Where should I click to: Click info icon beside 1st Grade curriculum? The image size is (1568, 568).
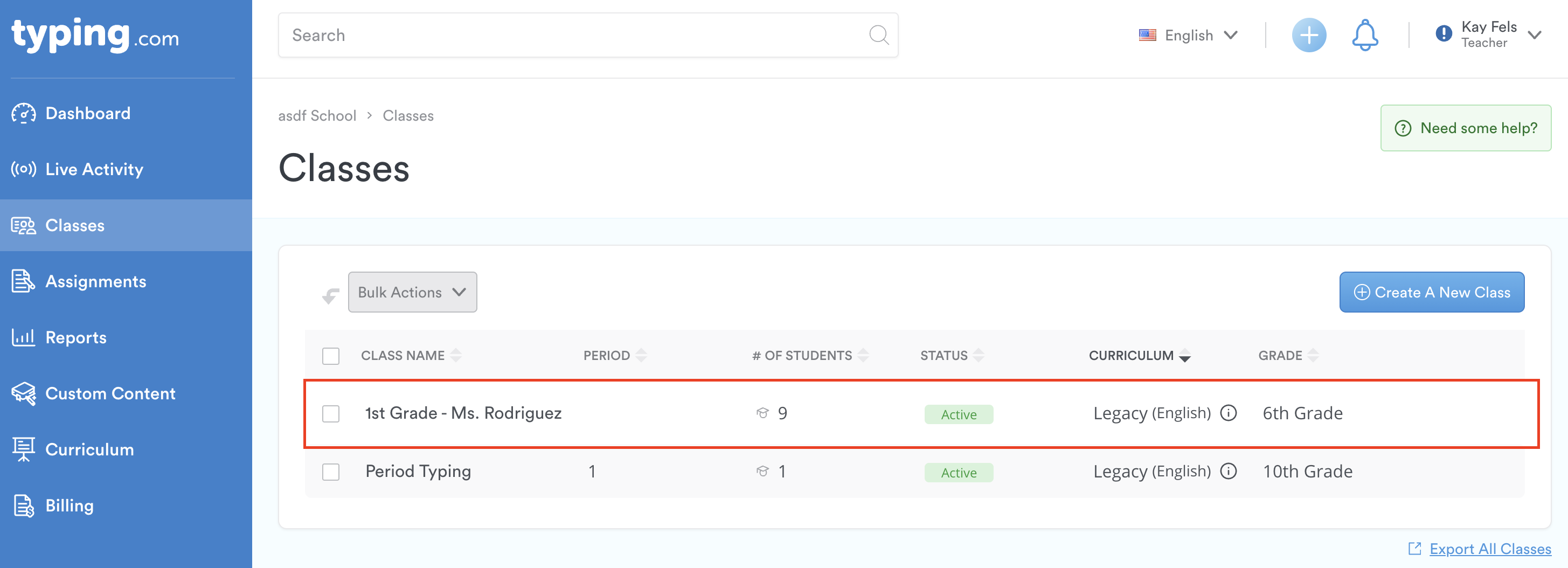(1229, 413)
